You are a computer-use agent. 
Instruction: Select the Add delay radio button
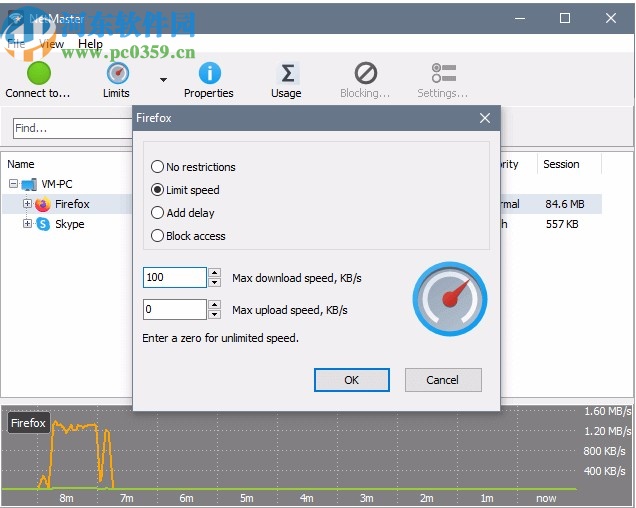coord(157,213)
